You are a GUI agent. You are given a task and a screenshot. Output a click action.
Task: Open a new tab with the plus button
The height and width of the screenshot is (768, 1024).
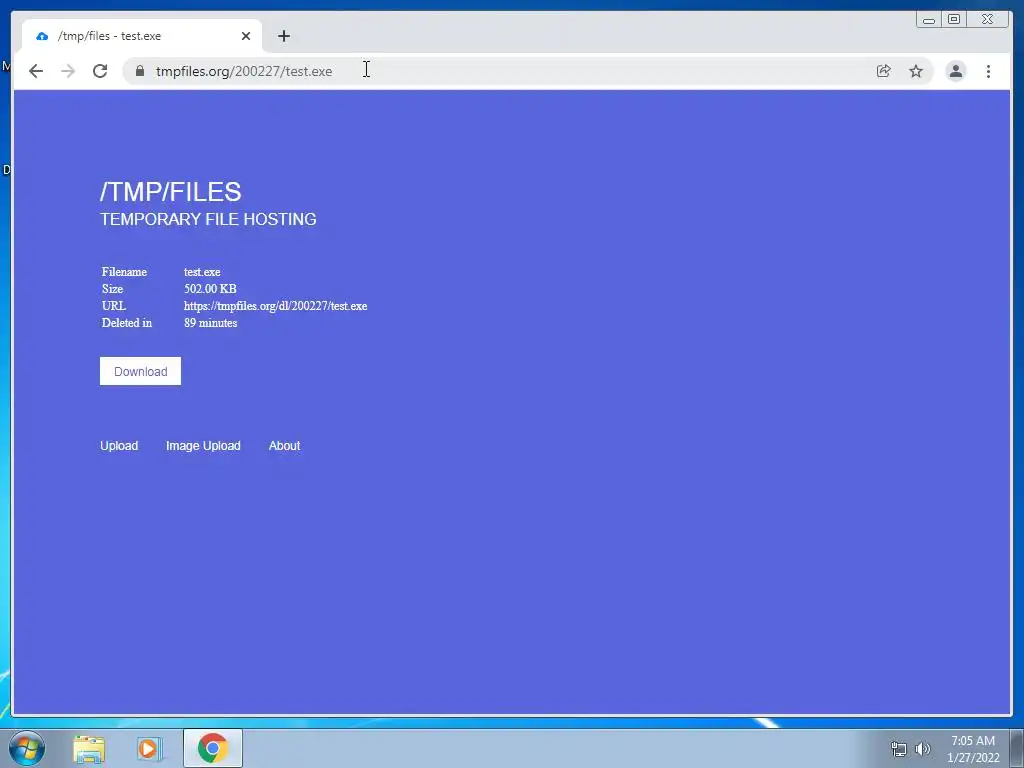point(283,36)
